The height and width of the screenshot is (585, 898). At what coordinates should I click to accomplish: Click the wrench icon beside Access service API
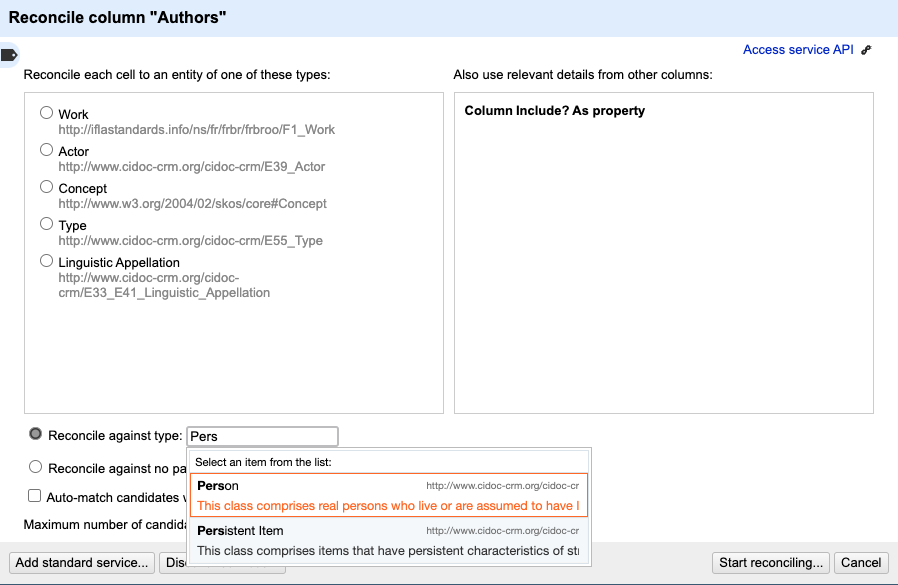coord(866,49)
